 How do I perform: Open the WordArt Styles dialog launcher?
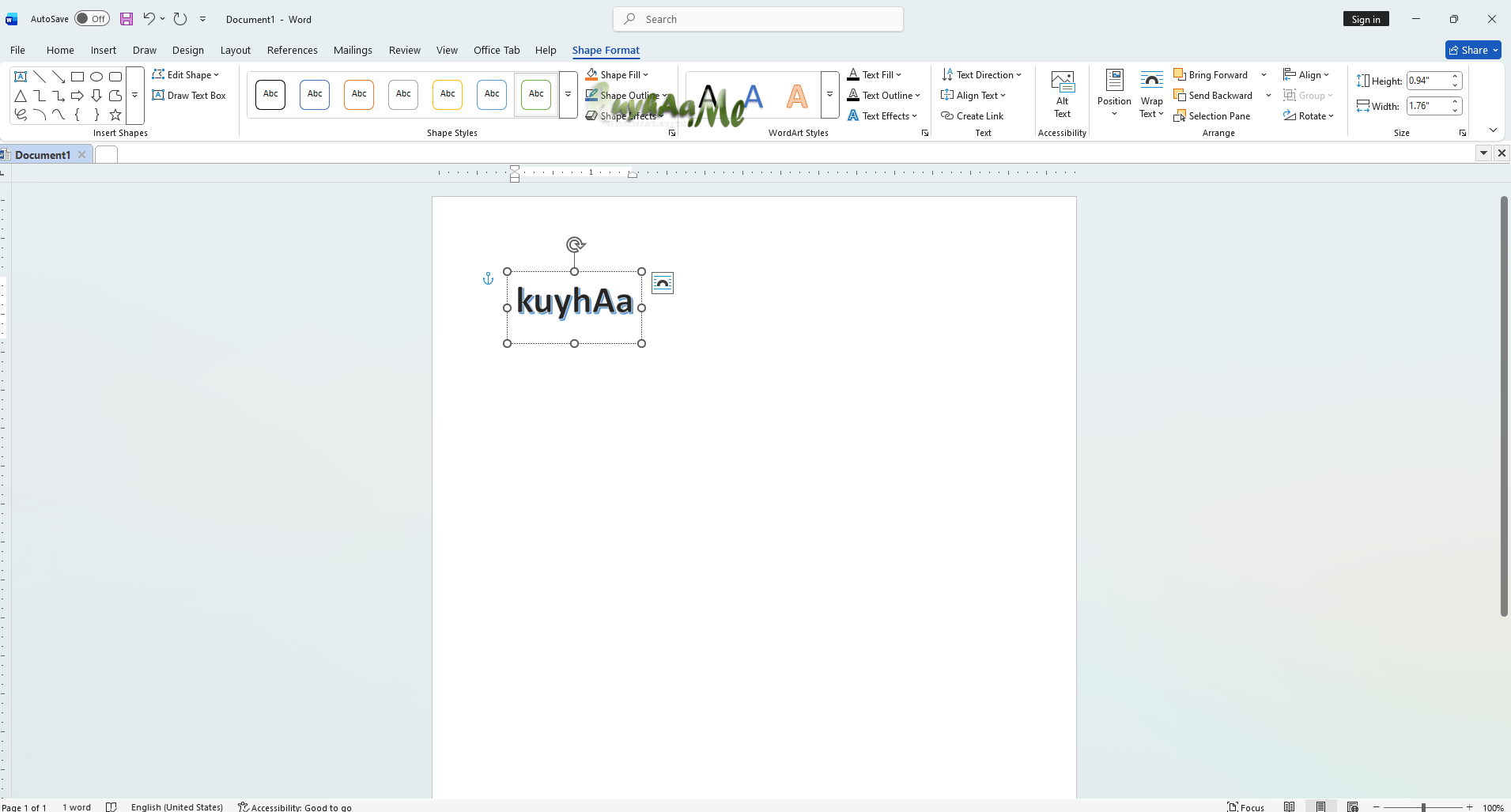coord(925,133)
